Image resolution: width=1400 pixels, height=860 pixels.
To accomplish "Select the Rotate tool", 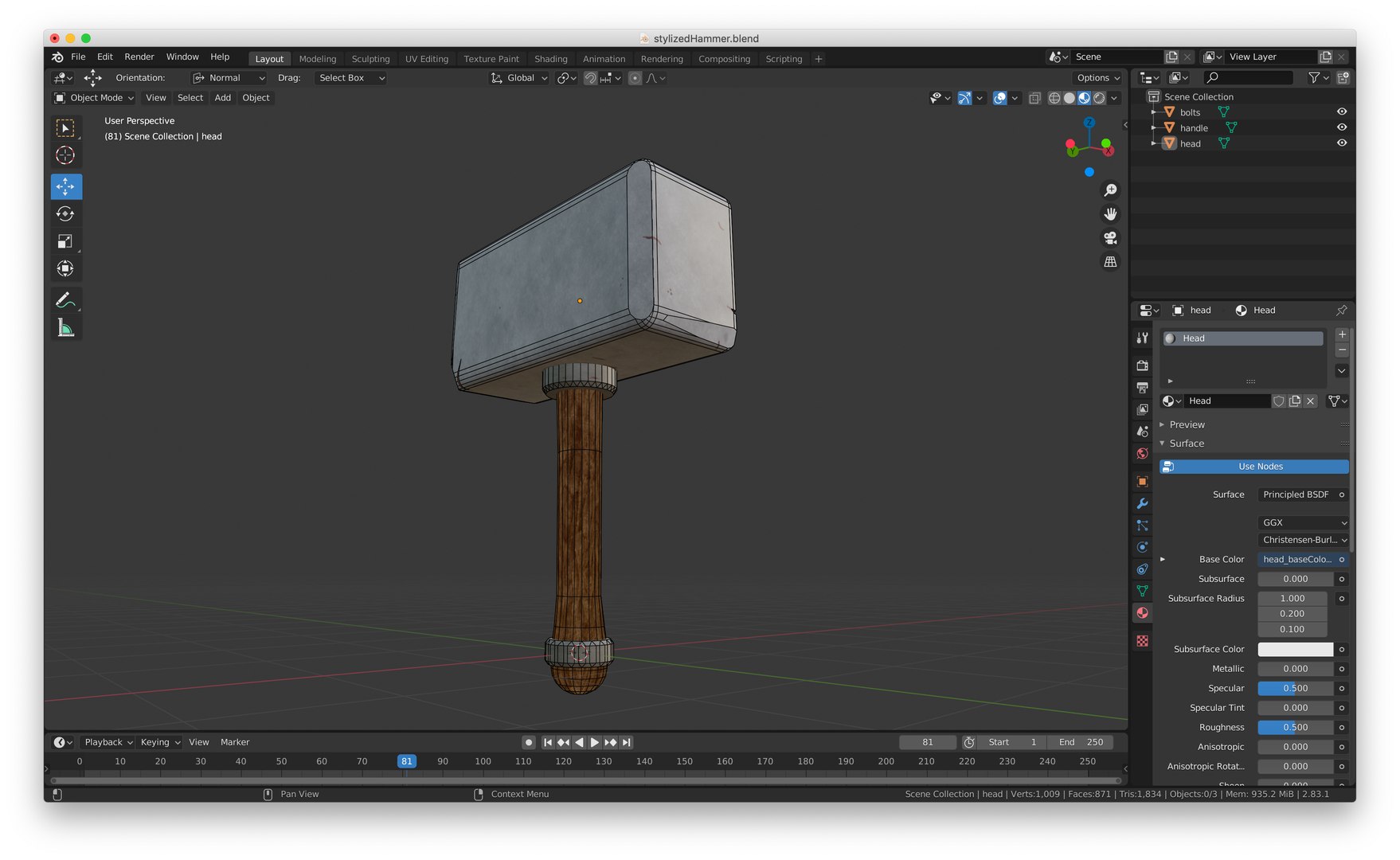I will coord(66,213).
